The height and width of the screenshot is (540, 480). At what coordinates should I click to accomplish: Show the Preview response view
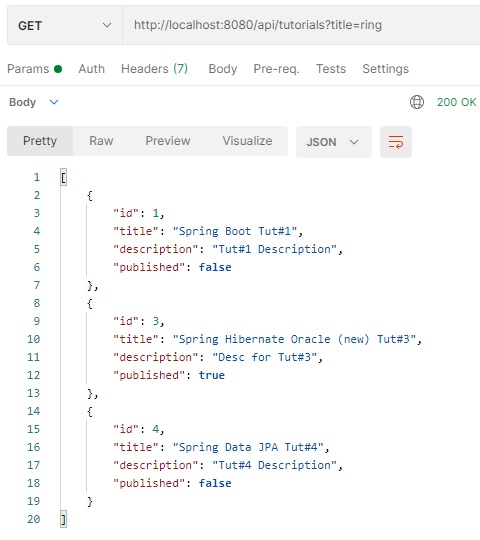[x=168, y=141]
